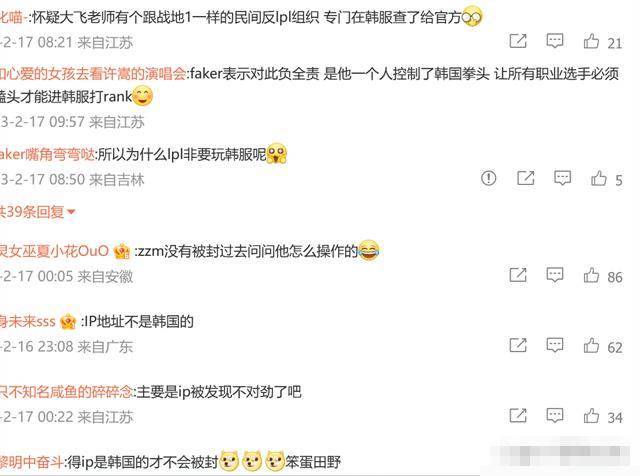
Task: Like the 'IP地址不是韩国的' comment
Action: pos(591,345)
